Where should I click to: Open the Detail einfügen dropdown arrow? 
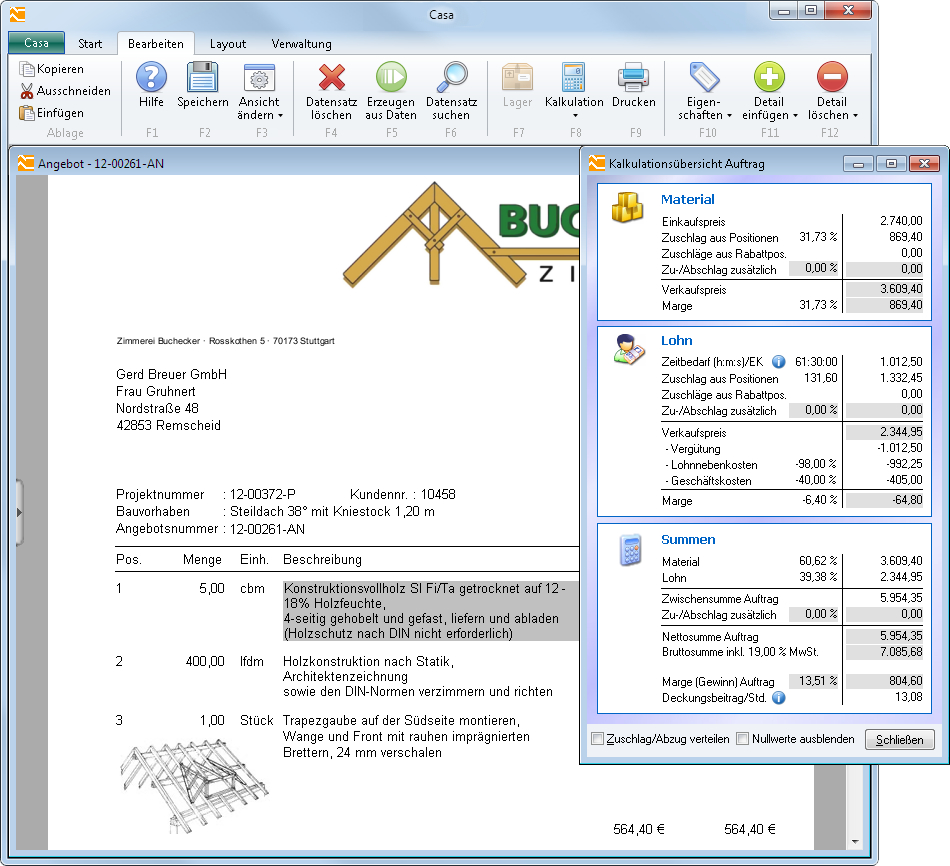[795, 115]
